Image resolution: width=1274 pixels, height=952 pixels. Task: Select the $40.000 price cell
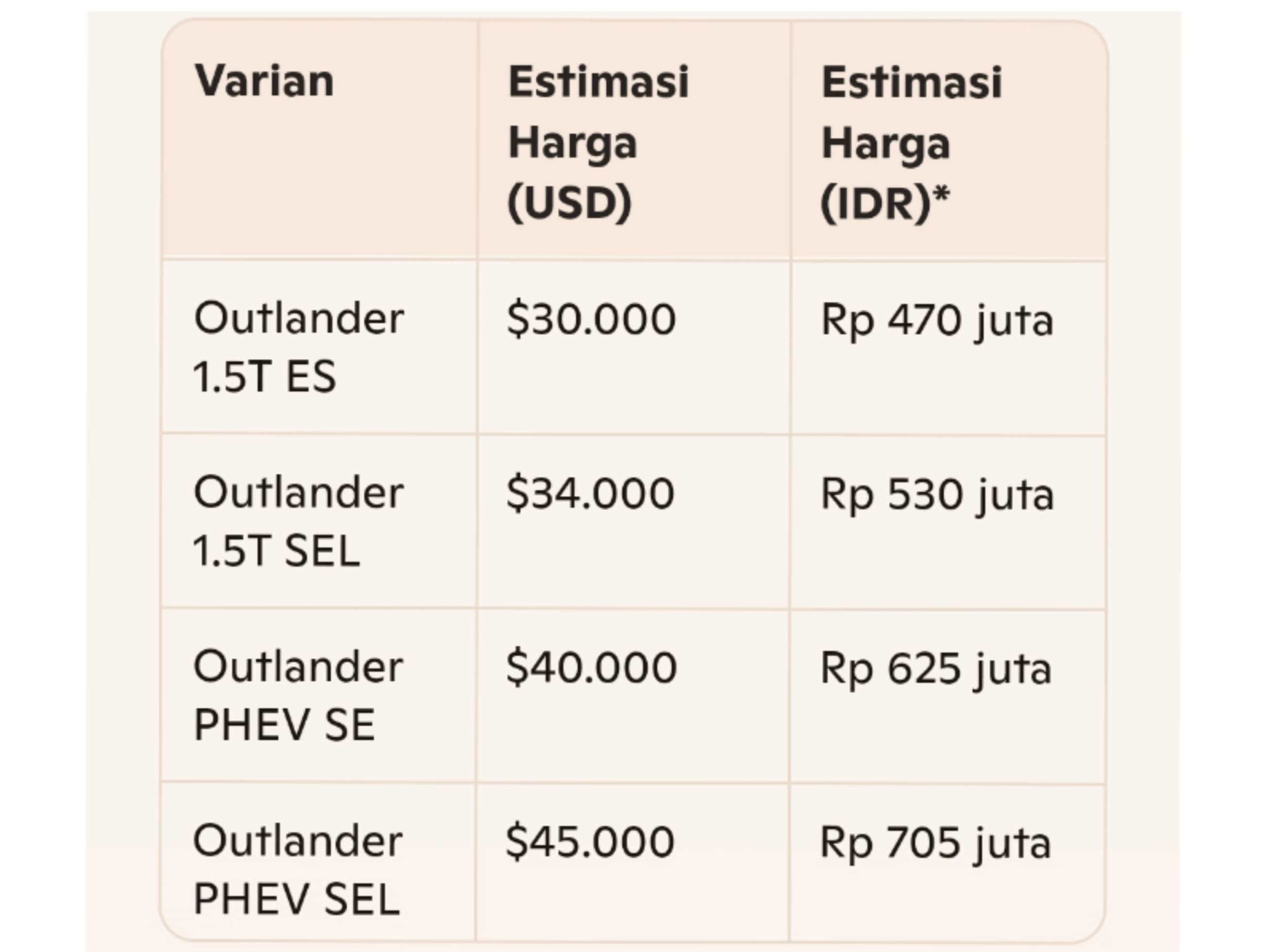591,668
